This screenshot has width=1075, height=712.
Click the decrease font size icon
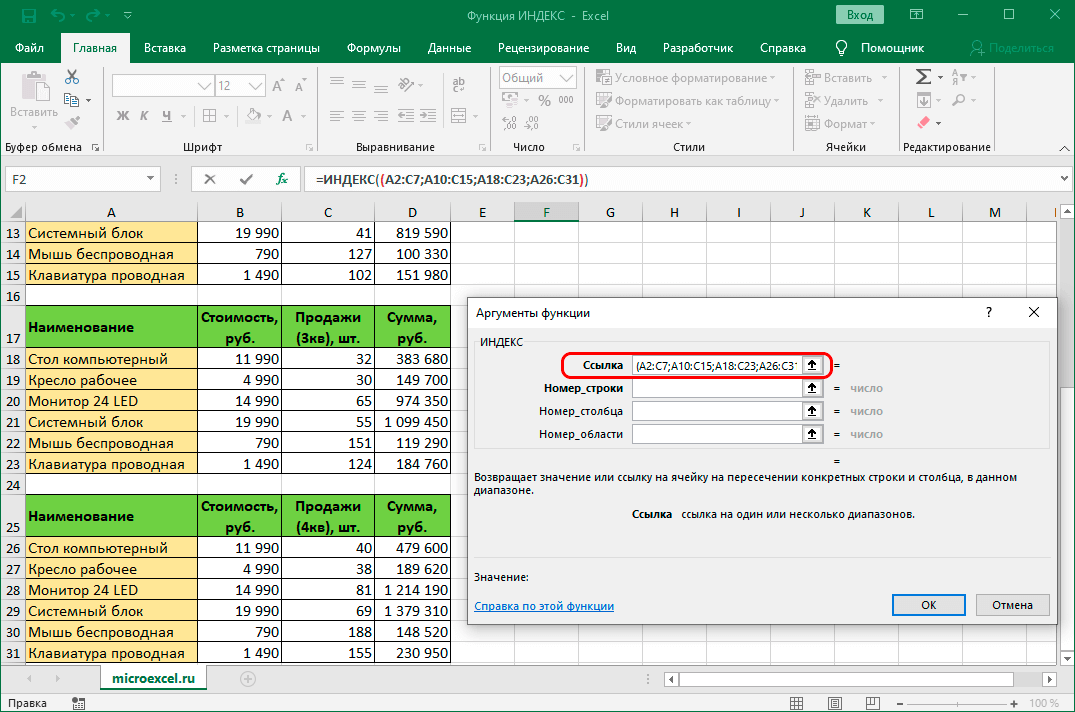tap(300, 86)
